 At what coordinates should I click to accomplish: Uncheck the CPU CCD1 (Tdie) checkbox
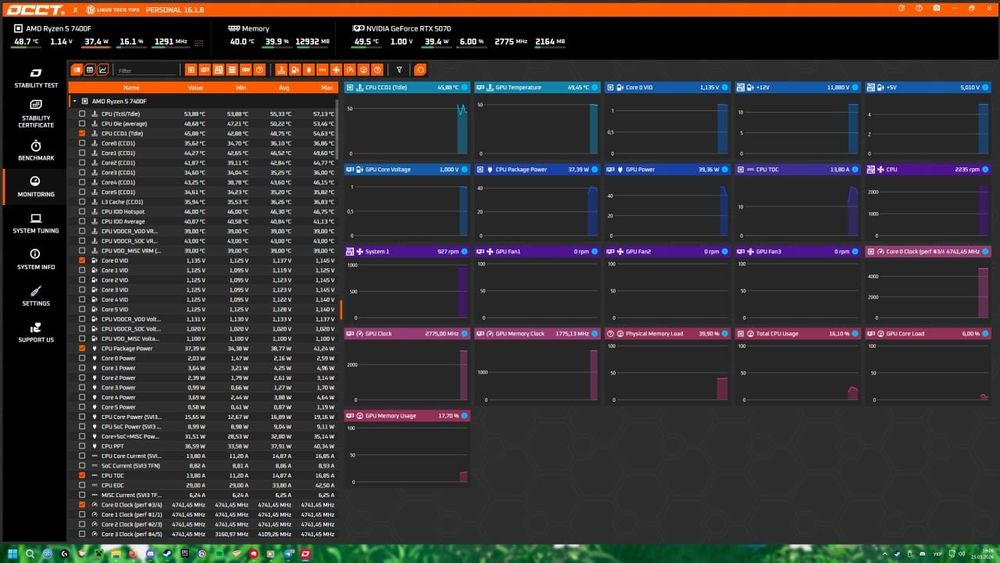(82, 133)
